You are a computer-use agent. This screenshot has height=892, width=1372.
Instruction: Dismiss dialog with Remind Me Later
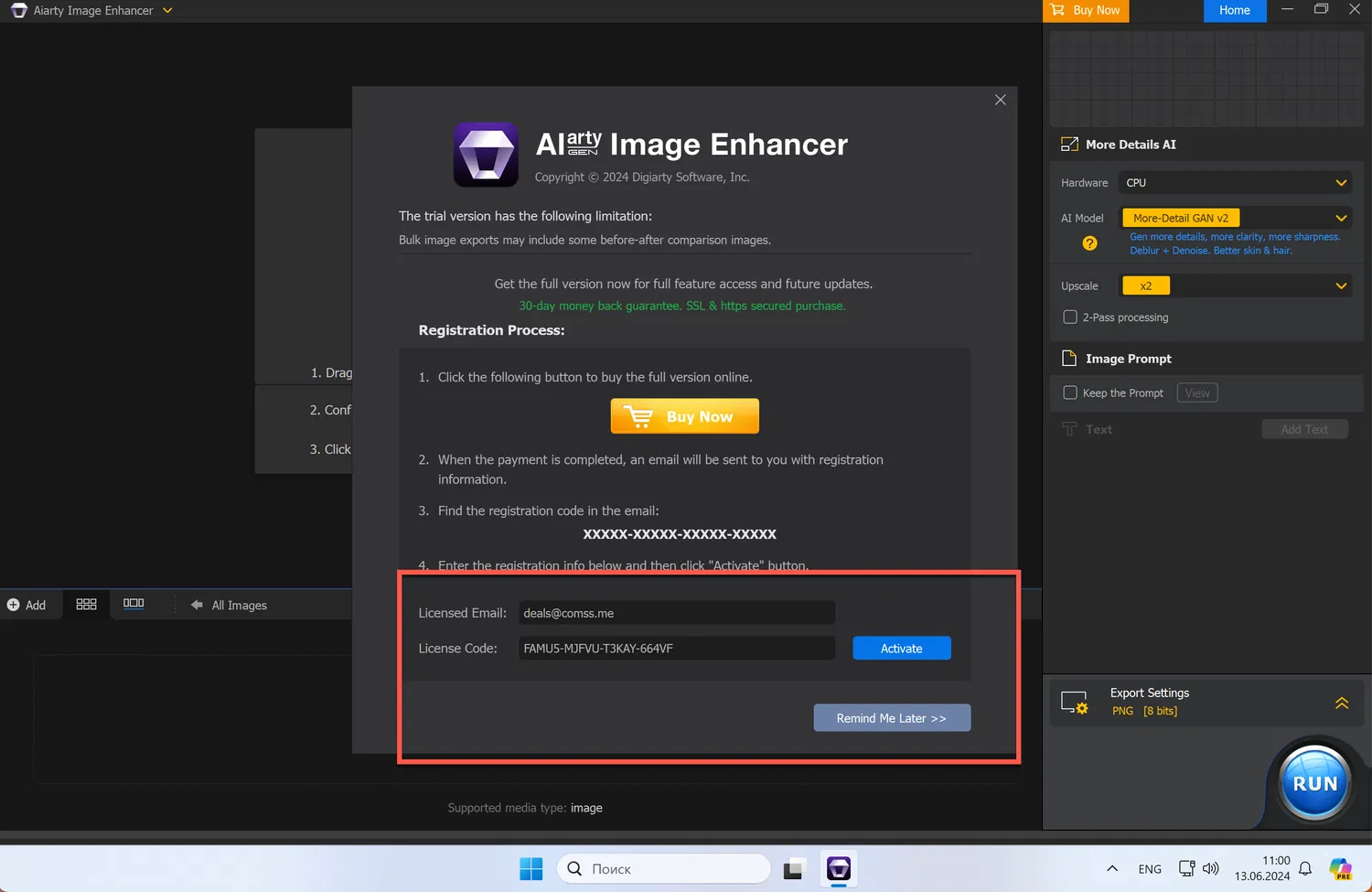pos(892,717)
